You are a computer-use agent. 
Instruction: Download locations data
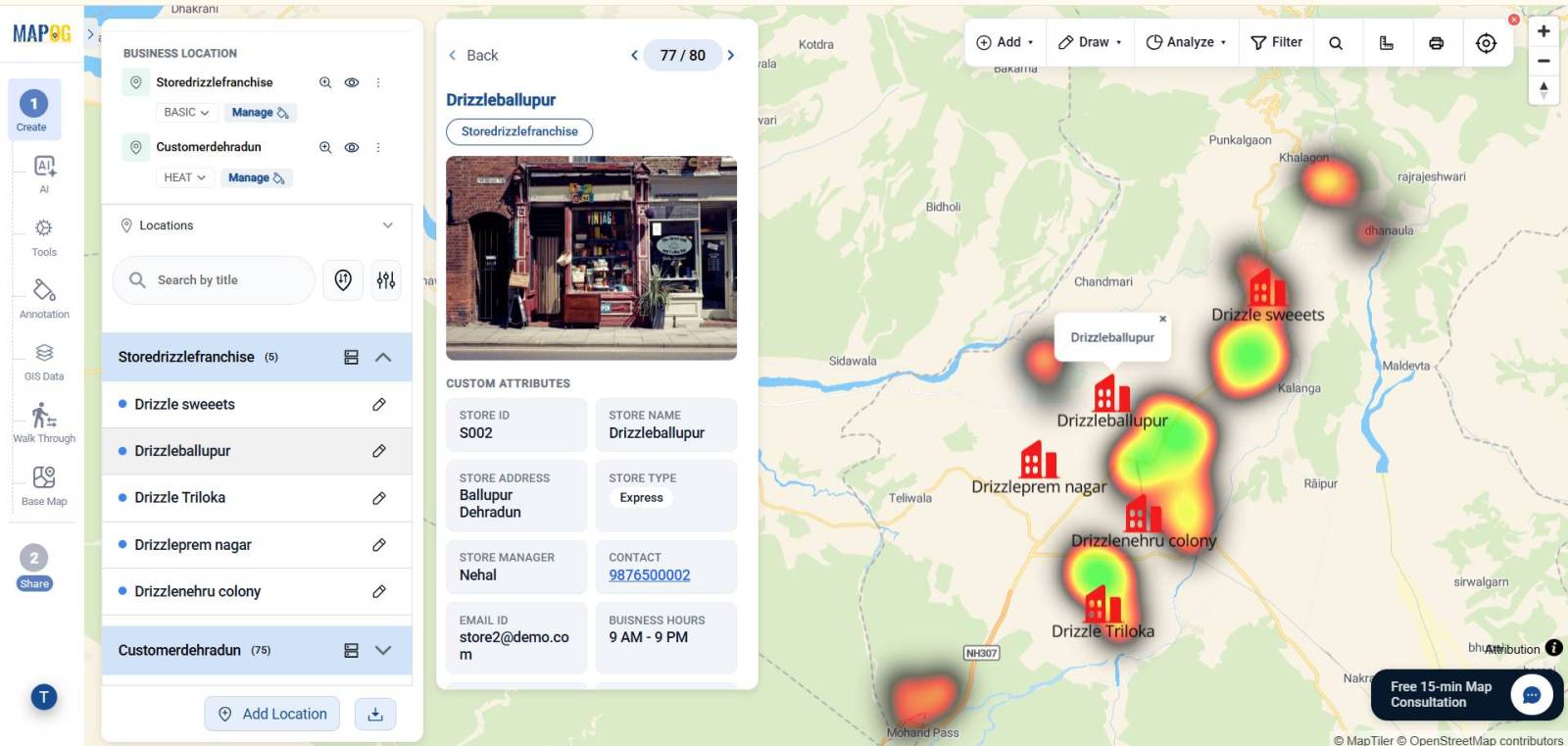[375, 714]
